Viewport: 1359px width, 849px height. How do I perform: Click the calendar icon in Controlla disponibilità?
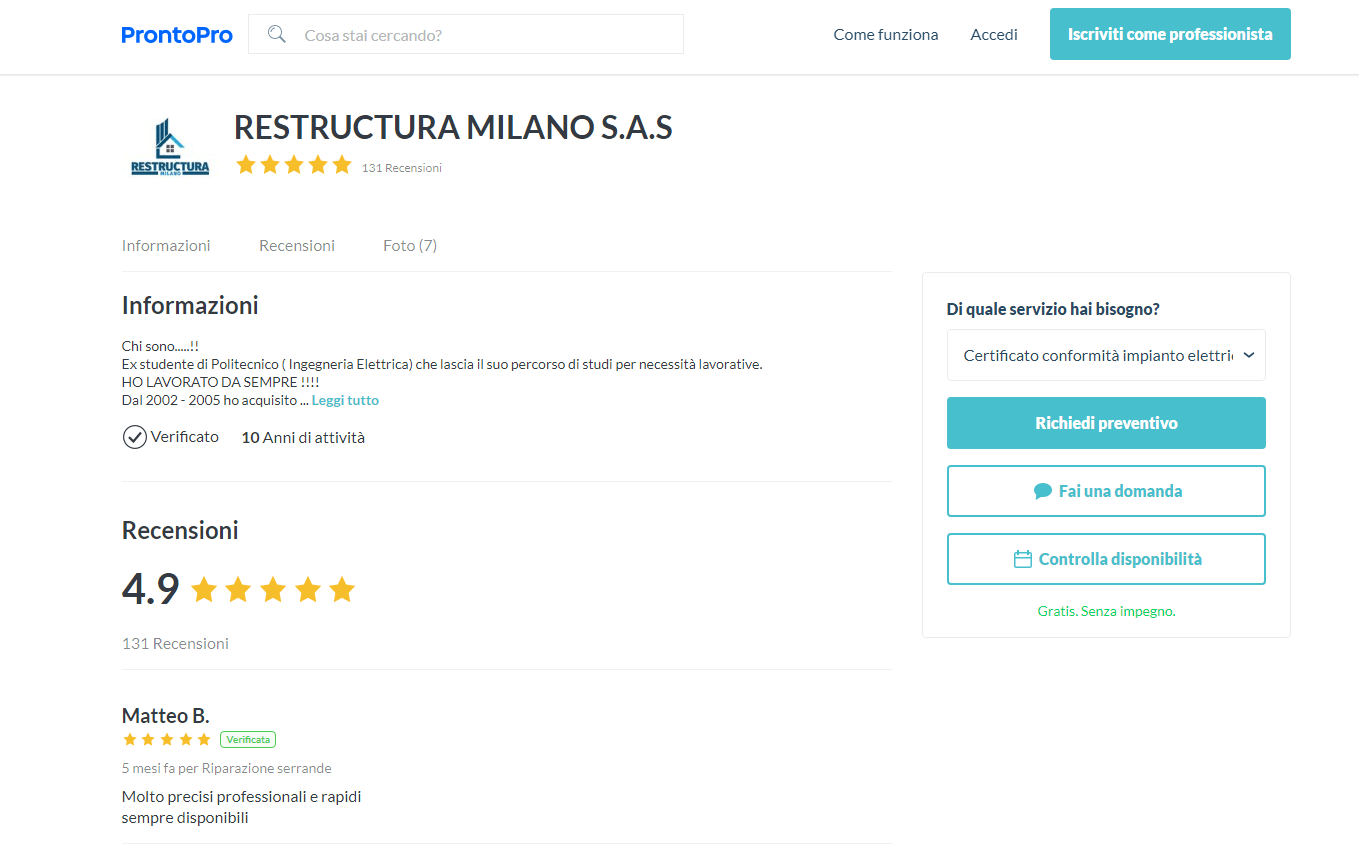(1022, 559)
